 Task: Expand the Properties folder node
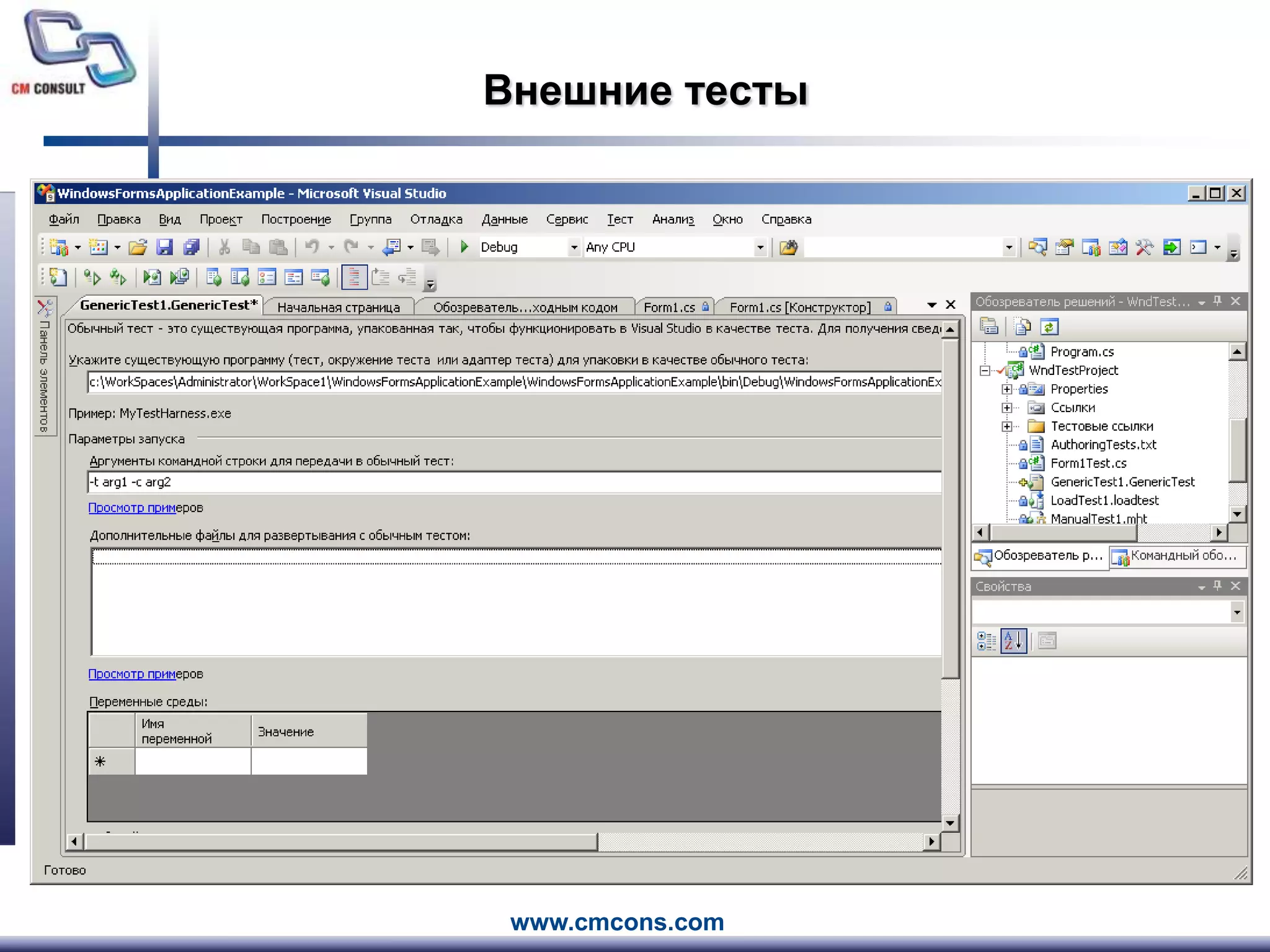1007,389
